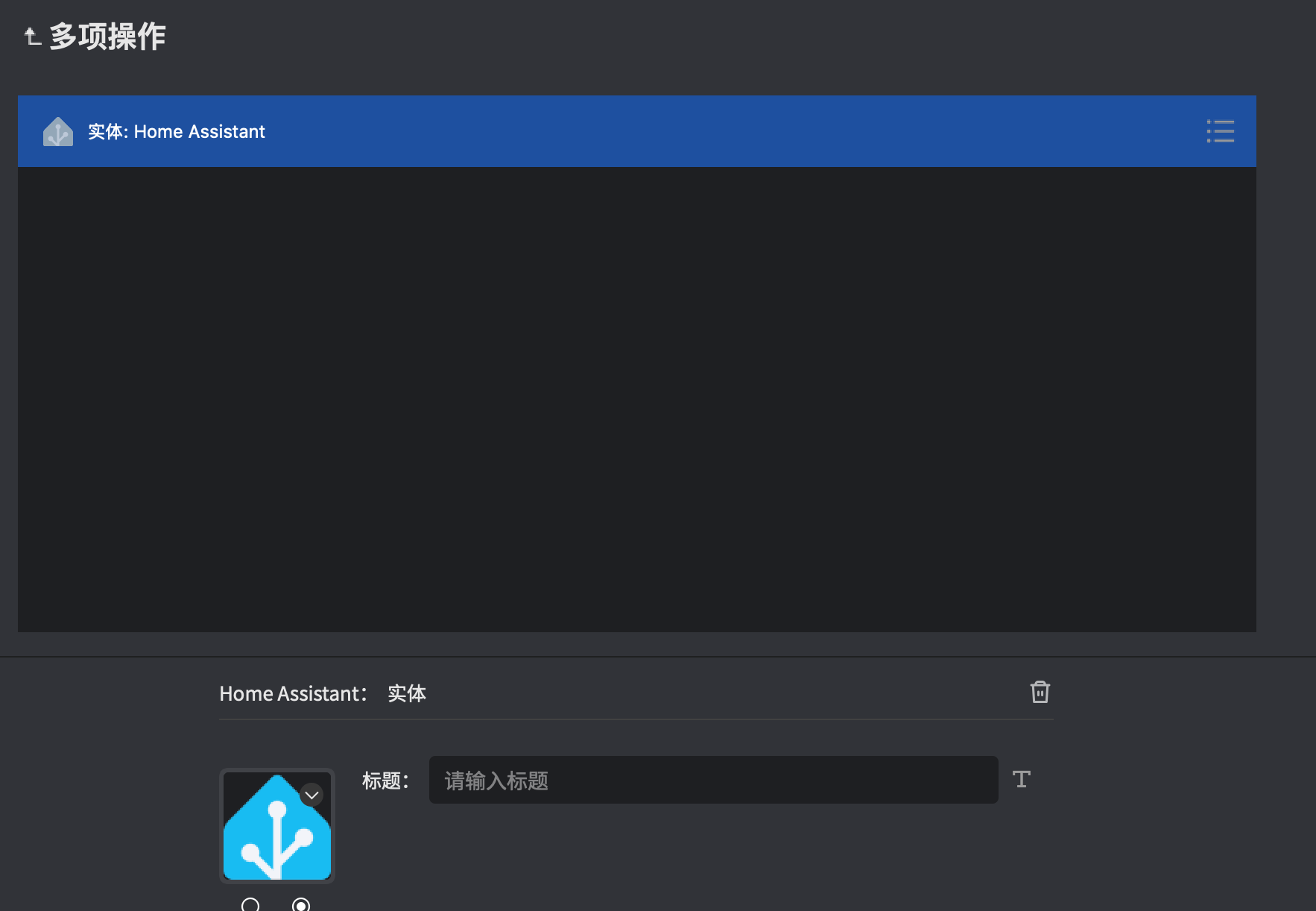Image resolution: width=1316 pixels, height=911 pixels.
Task: Click the empty dark area below the action row
Action: (636, 400)
